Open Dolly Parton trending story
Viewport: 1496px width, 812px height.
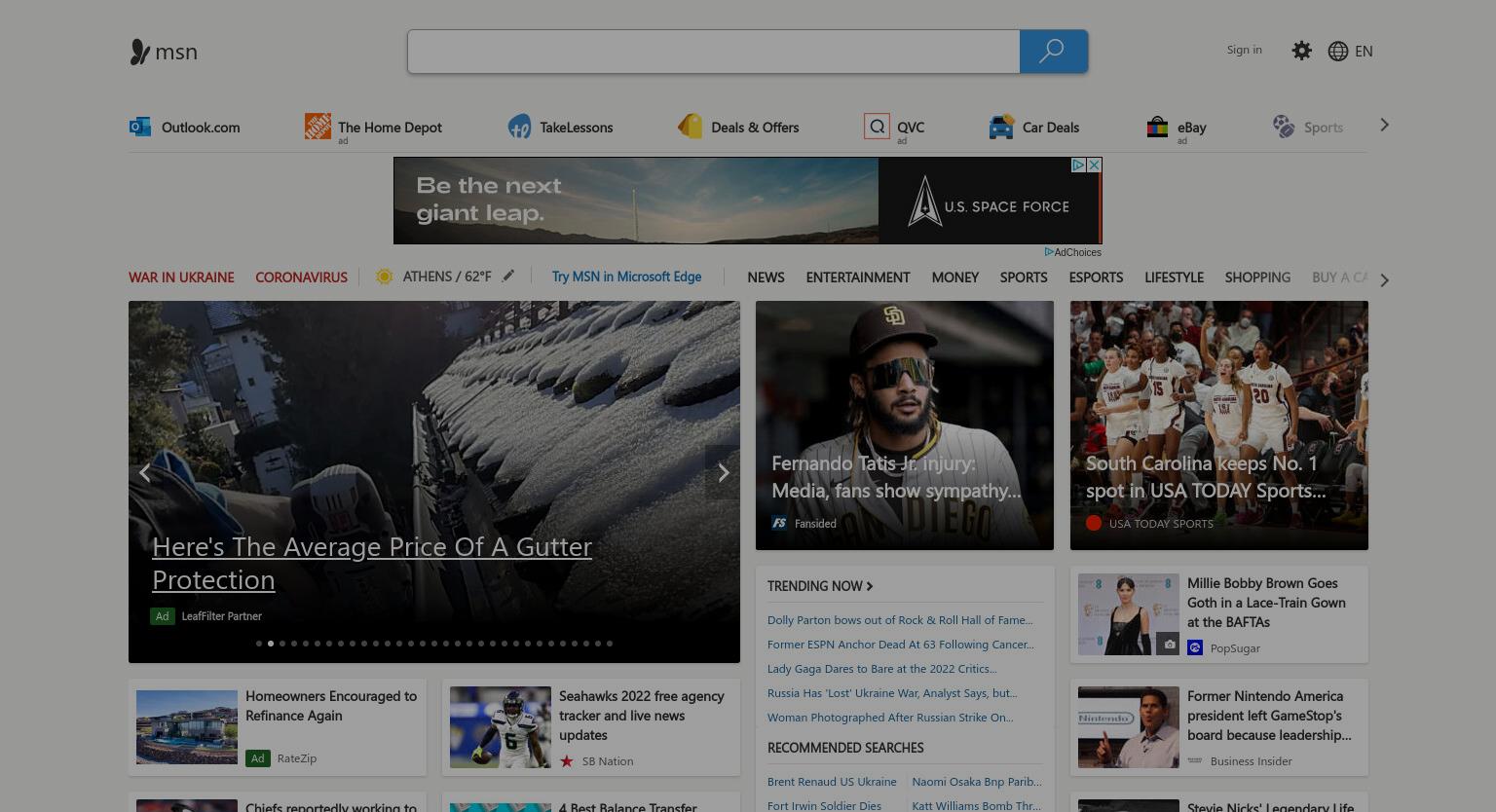(900, 619)
